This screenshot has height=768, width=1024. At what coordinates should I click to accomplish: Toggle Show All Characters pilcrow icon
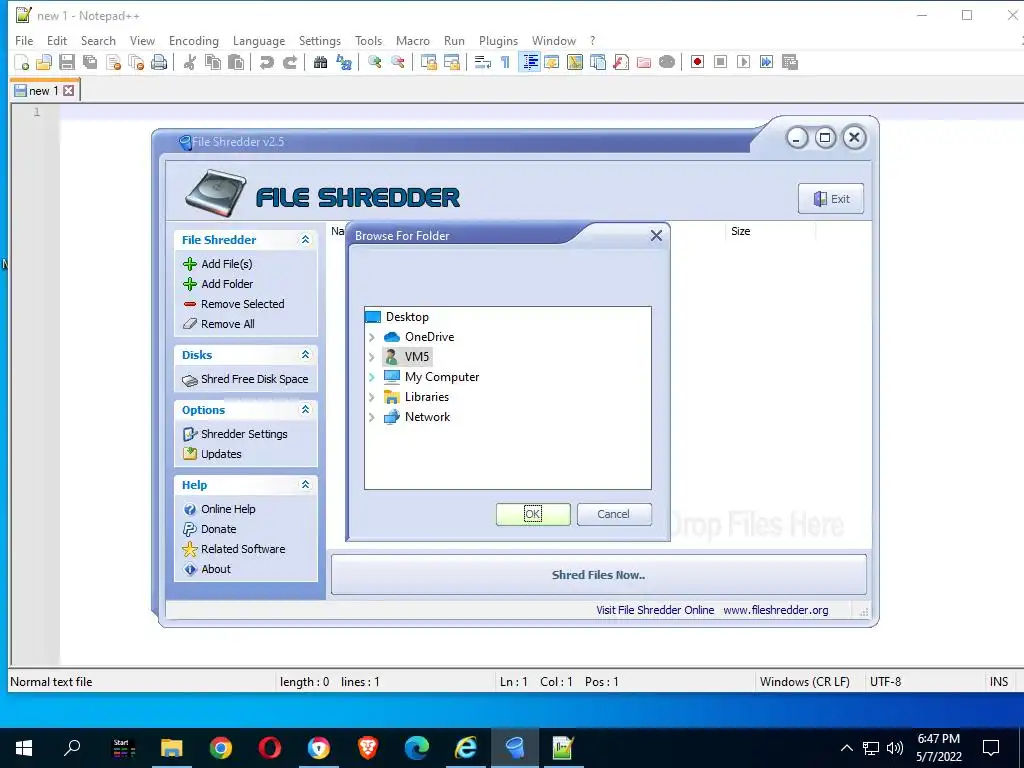(505, 62)
